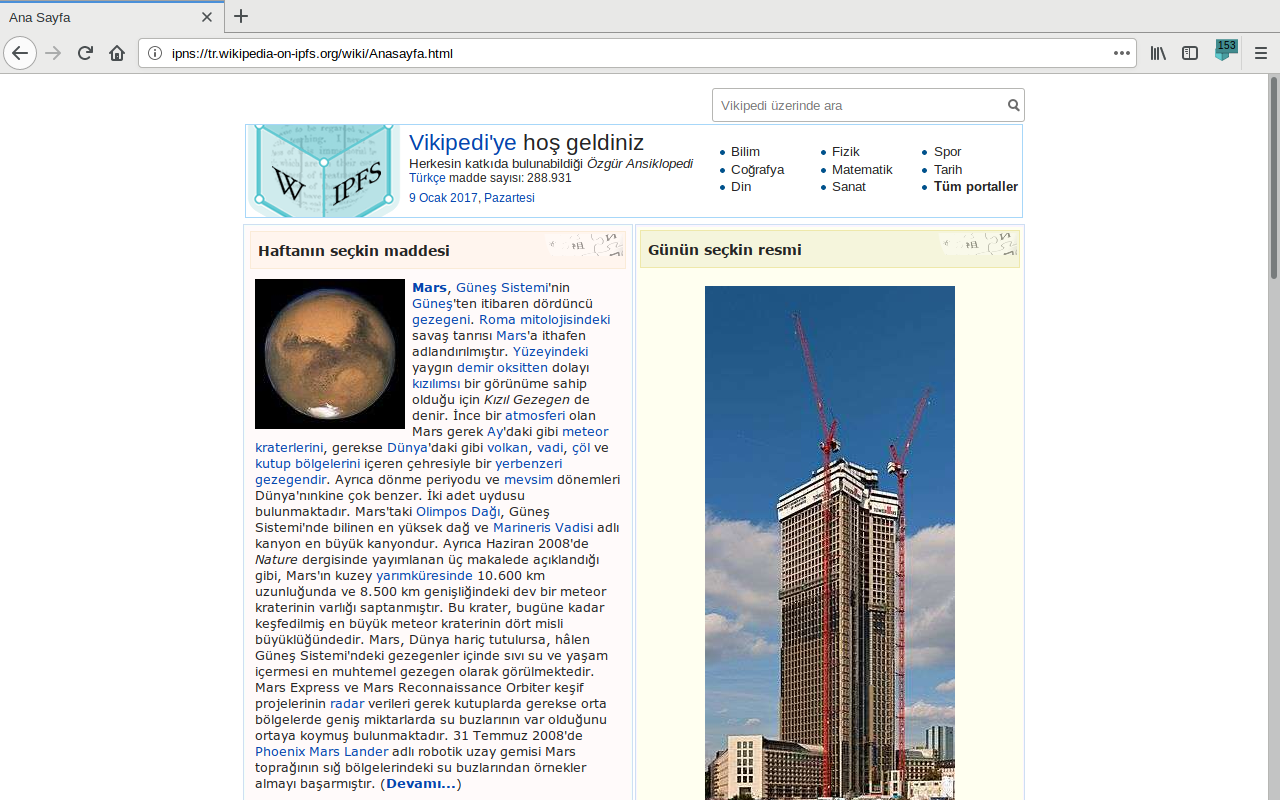The height and width of the screenshot is (800, 1280).
Task: Open the Din portal
Action: click(741, 187)
